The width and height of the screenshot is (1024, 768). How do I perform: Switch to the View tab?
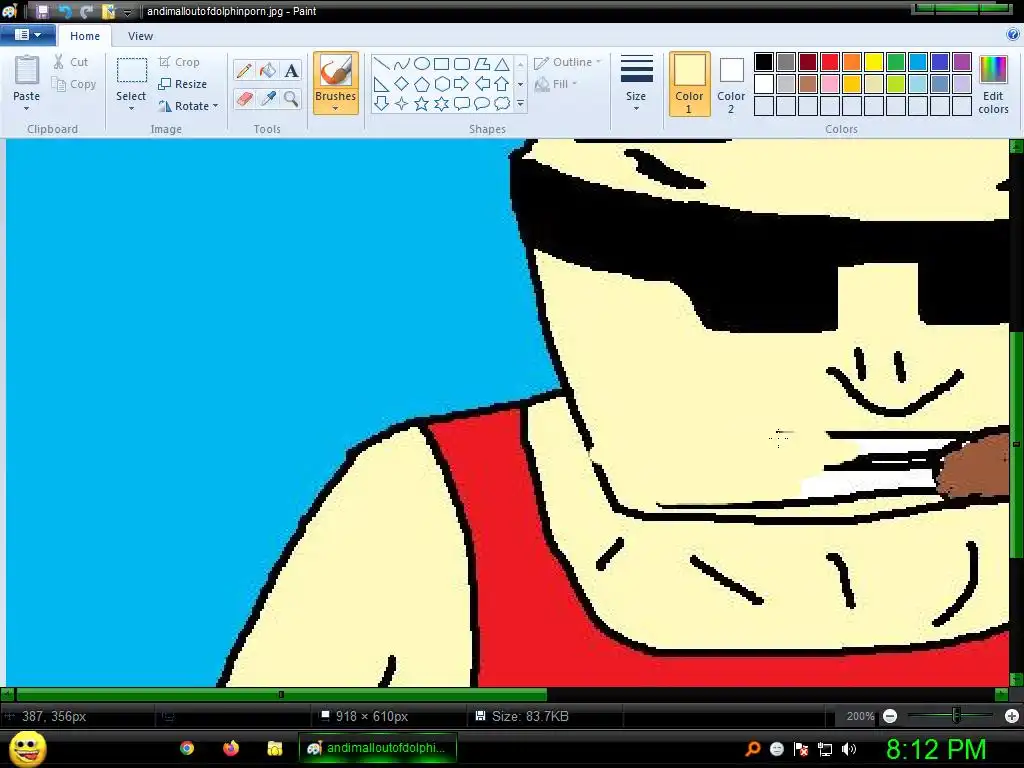[140, 36]
